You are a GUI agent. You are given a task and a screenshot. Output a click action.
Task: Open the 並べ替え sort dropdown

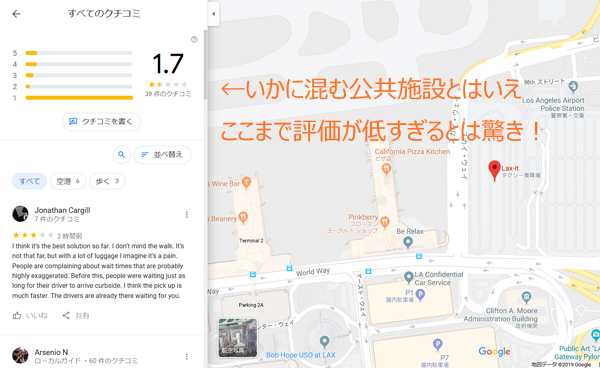tap(162, 155)
